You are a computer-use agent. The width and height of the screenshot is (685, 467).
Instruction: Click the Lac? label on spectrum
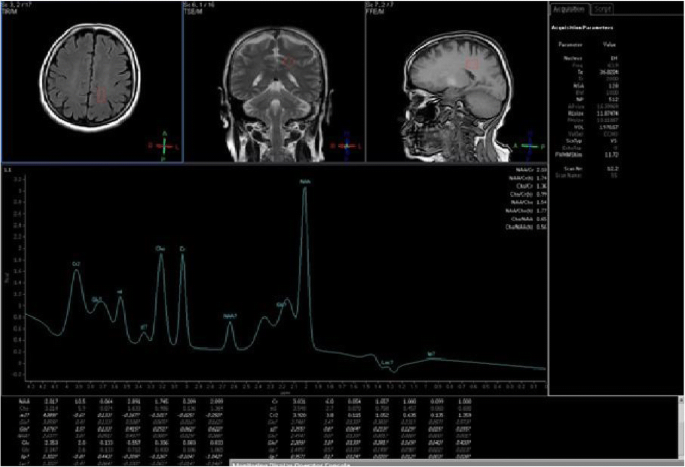pyautogui.click(x=387, y=362)
